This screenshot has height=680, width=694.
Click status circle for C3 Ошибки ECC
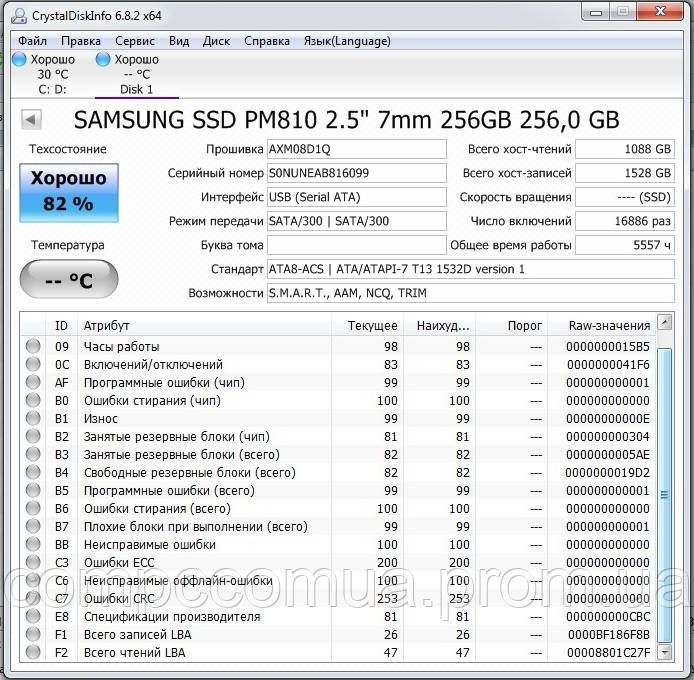pos(33,562)
